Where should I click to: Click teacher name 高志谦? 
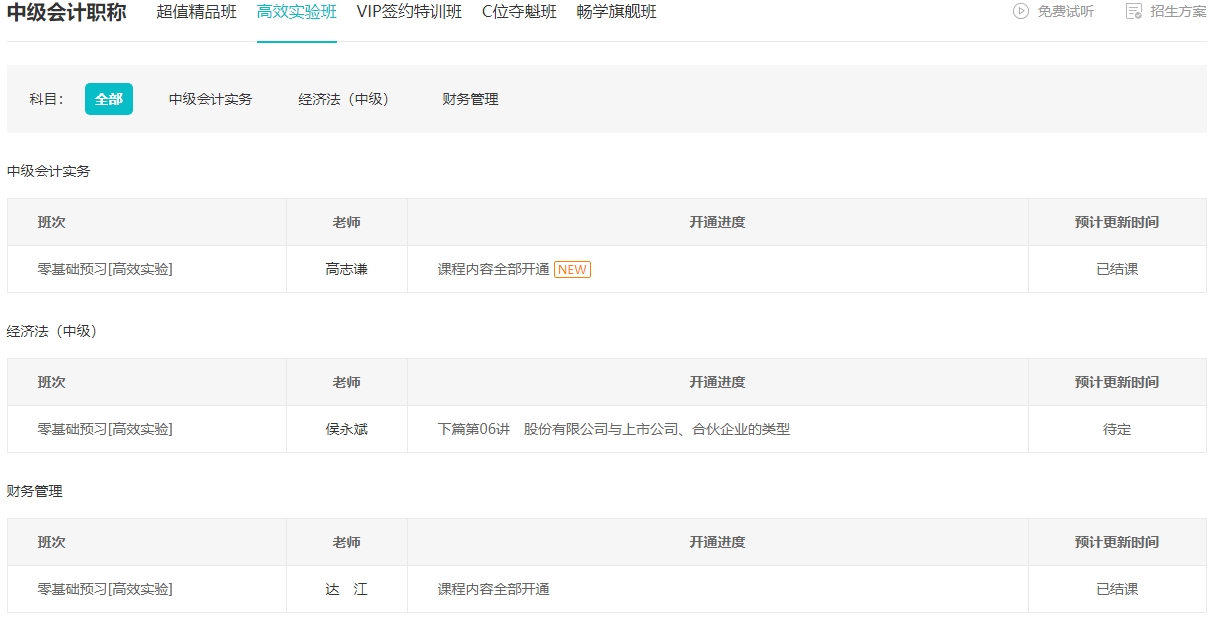point(346,269)
